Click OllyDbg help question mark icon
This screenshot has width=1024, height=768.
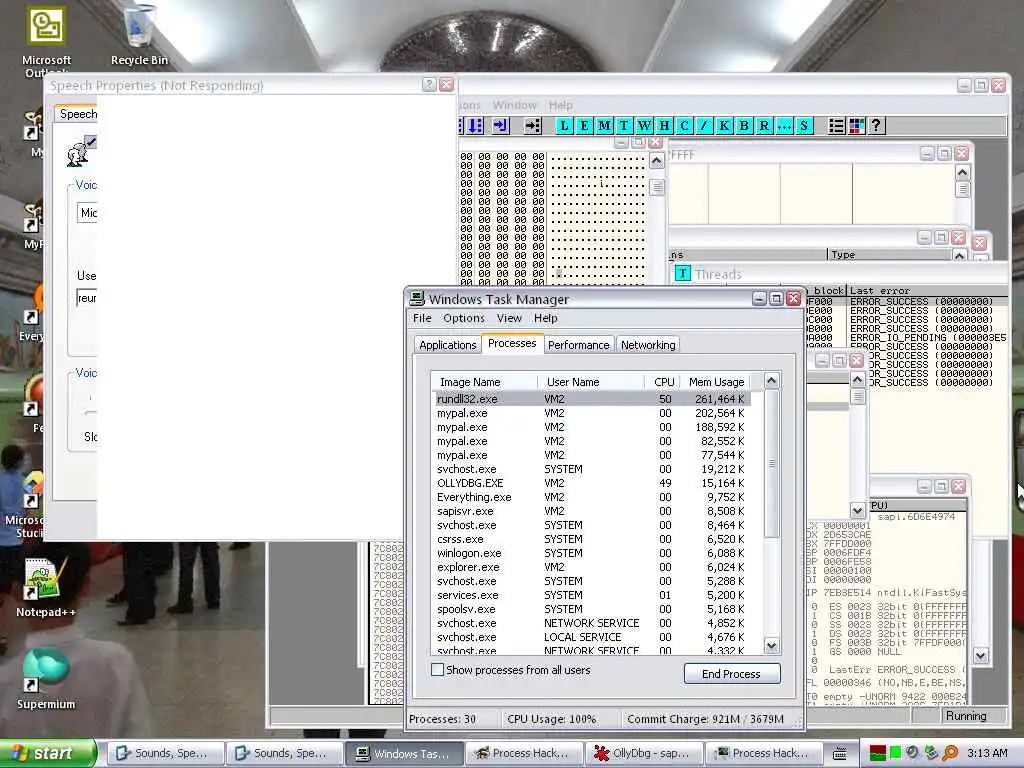876,126
